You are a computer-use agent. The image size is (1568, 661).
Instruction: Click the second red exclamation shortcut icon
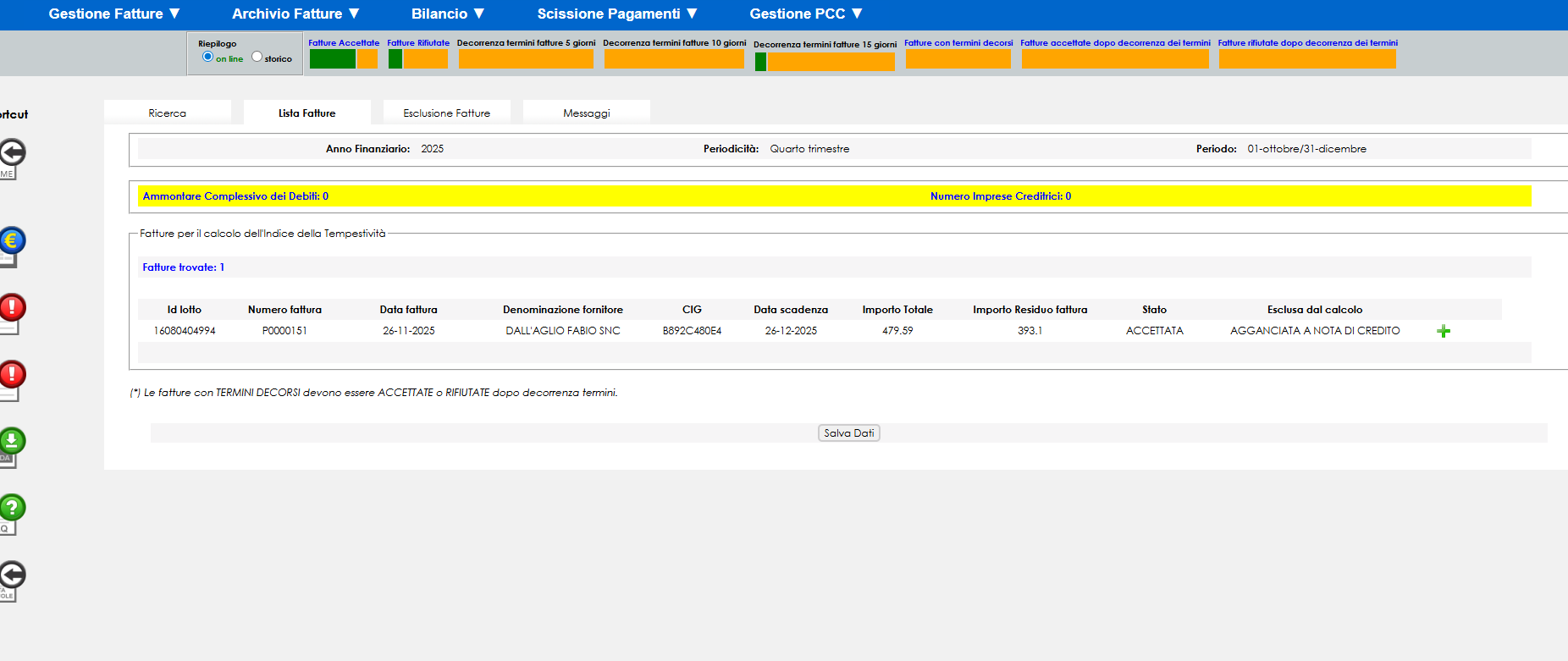pyautogui.click(x=12, y=374)
